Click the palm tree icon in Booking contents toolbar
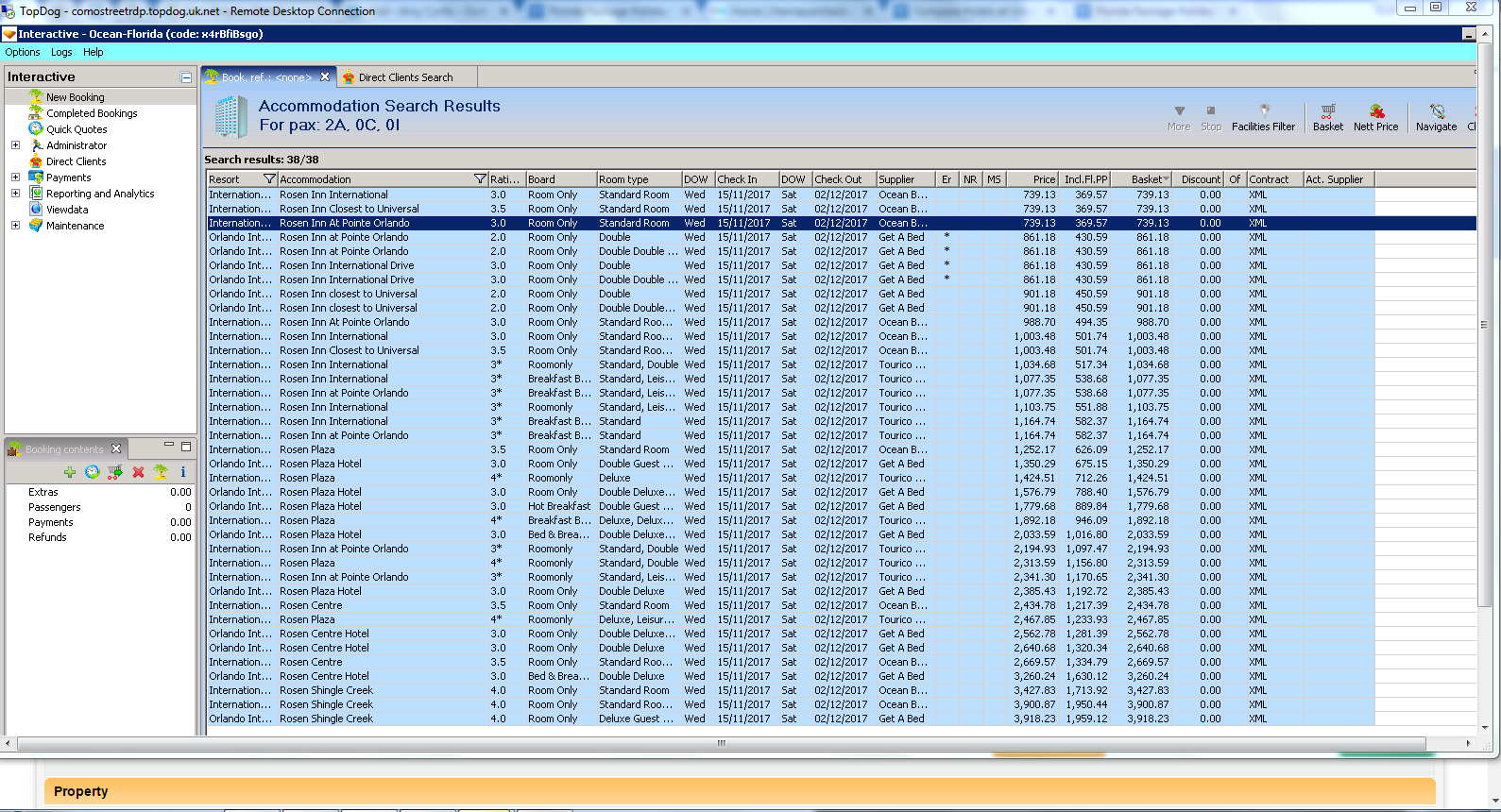Viewport: 1501px width, 812px height. (x=161, y=472)
